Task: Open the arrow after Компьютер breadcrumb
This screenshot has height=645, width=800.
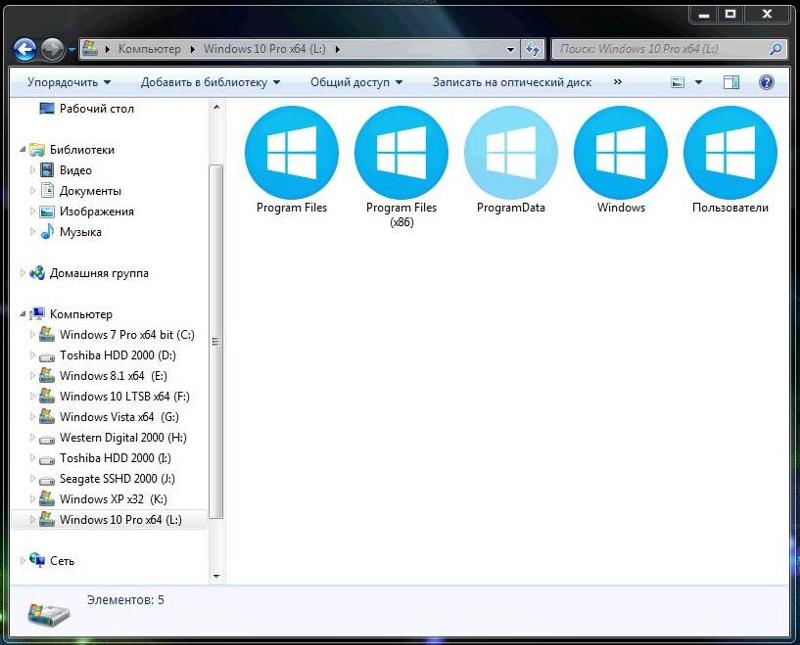Action: [x=193, y=49]
